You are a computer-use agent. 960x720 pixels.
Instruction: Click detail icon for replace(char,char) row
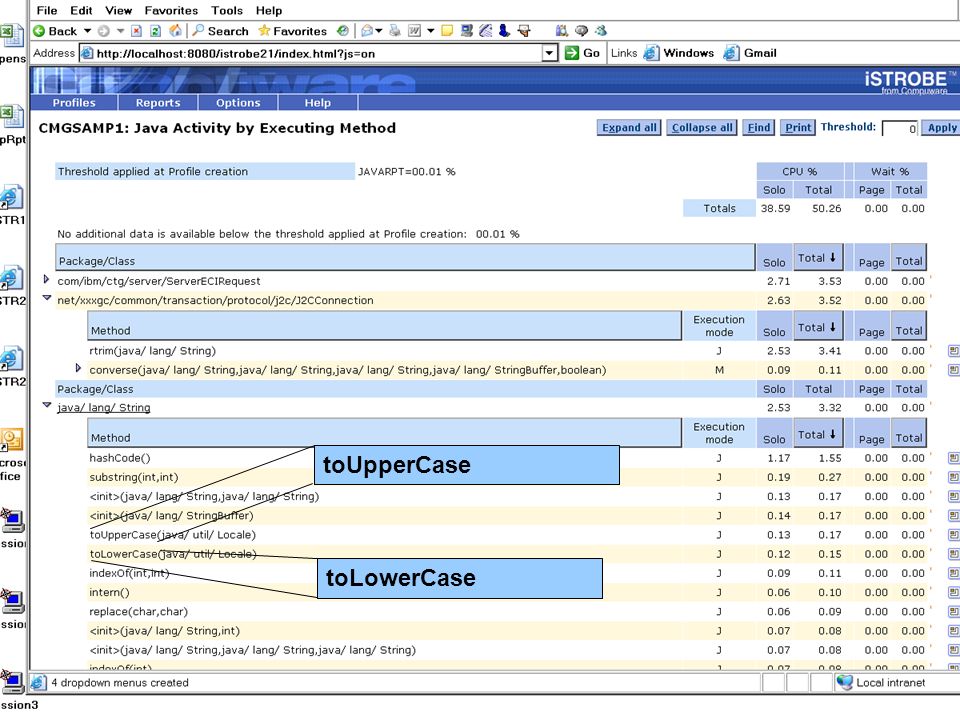953,612
